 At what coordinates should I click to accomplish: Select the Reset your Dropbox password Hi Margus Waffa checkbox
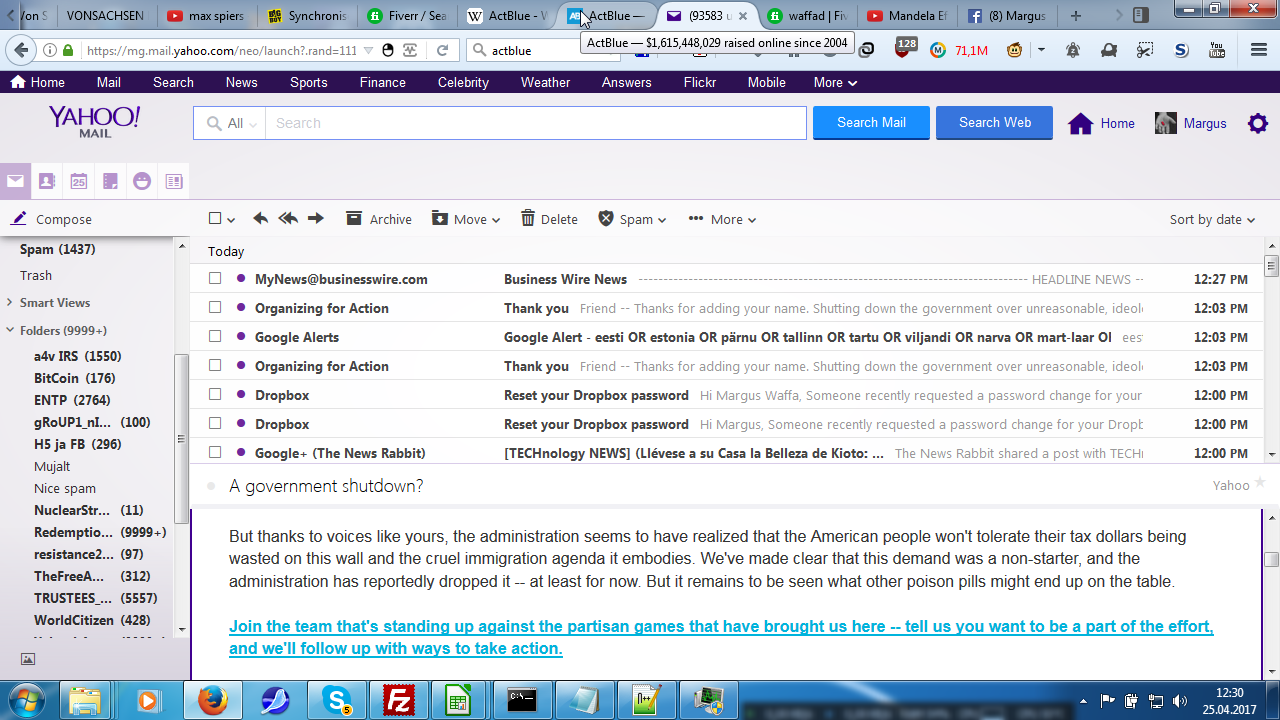click(215, 395)
